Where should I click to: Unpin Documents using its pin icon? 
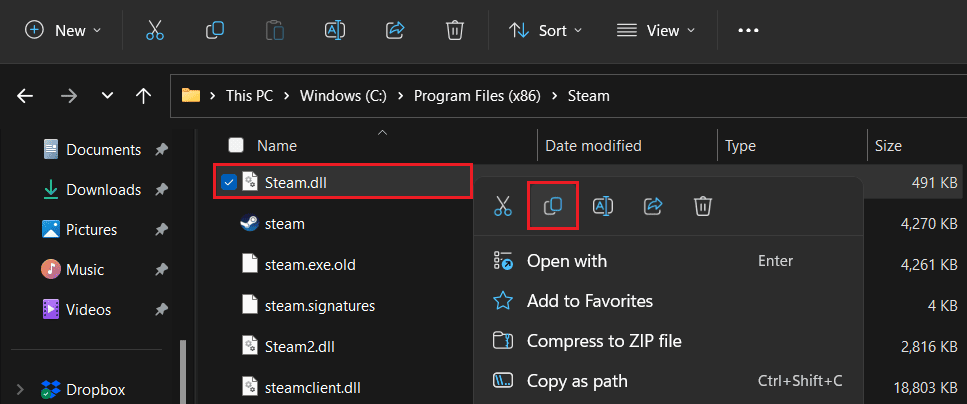pos(160,149)
